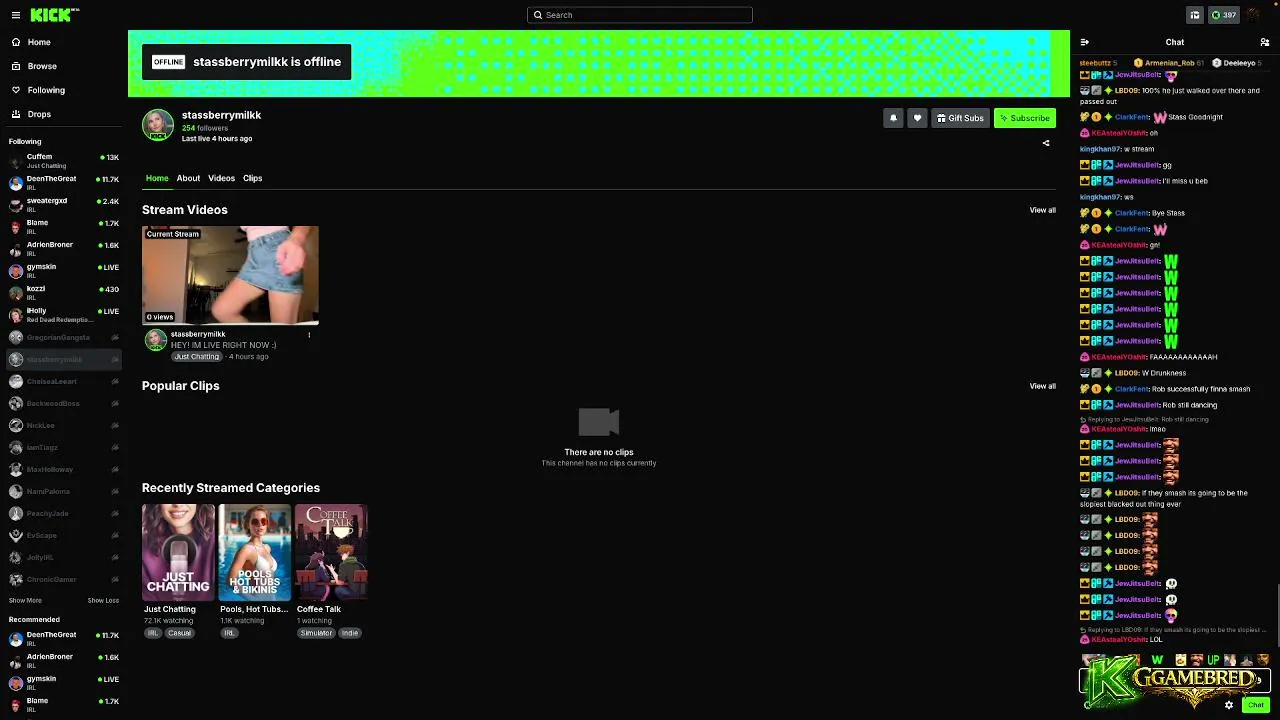Select the green W emote in quick emotes
The height and width of the screenshot is (720, 1280).
(1157, 660)
